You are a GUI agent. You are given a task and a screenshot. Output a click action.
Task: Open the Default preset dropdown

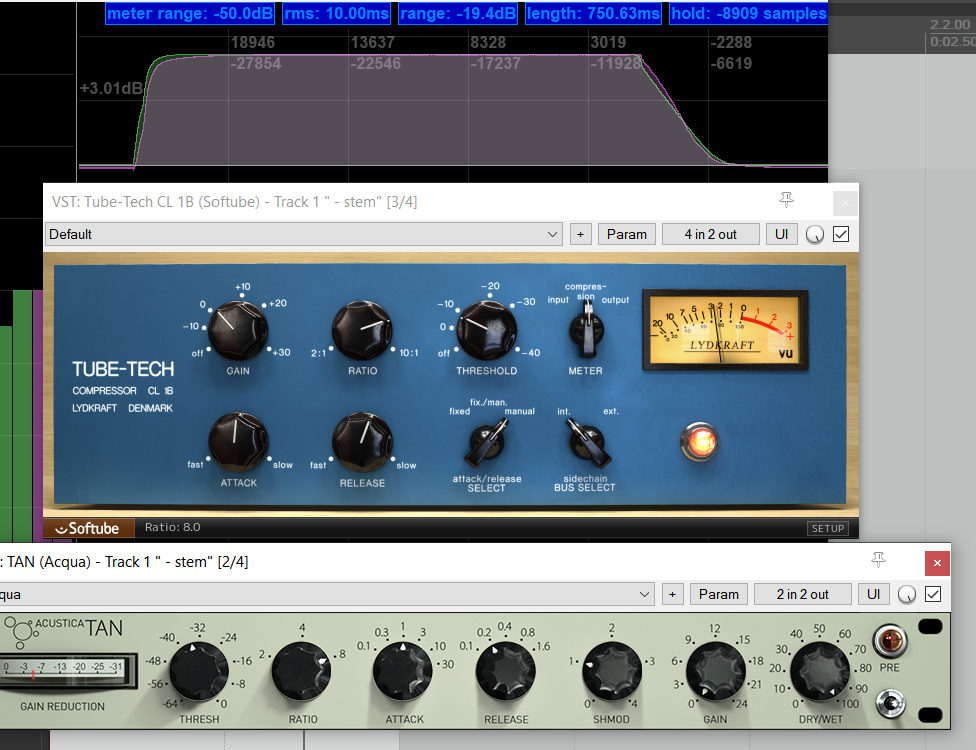coord(304,235)
